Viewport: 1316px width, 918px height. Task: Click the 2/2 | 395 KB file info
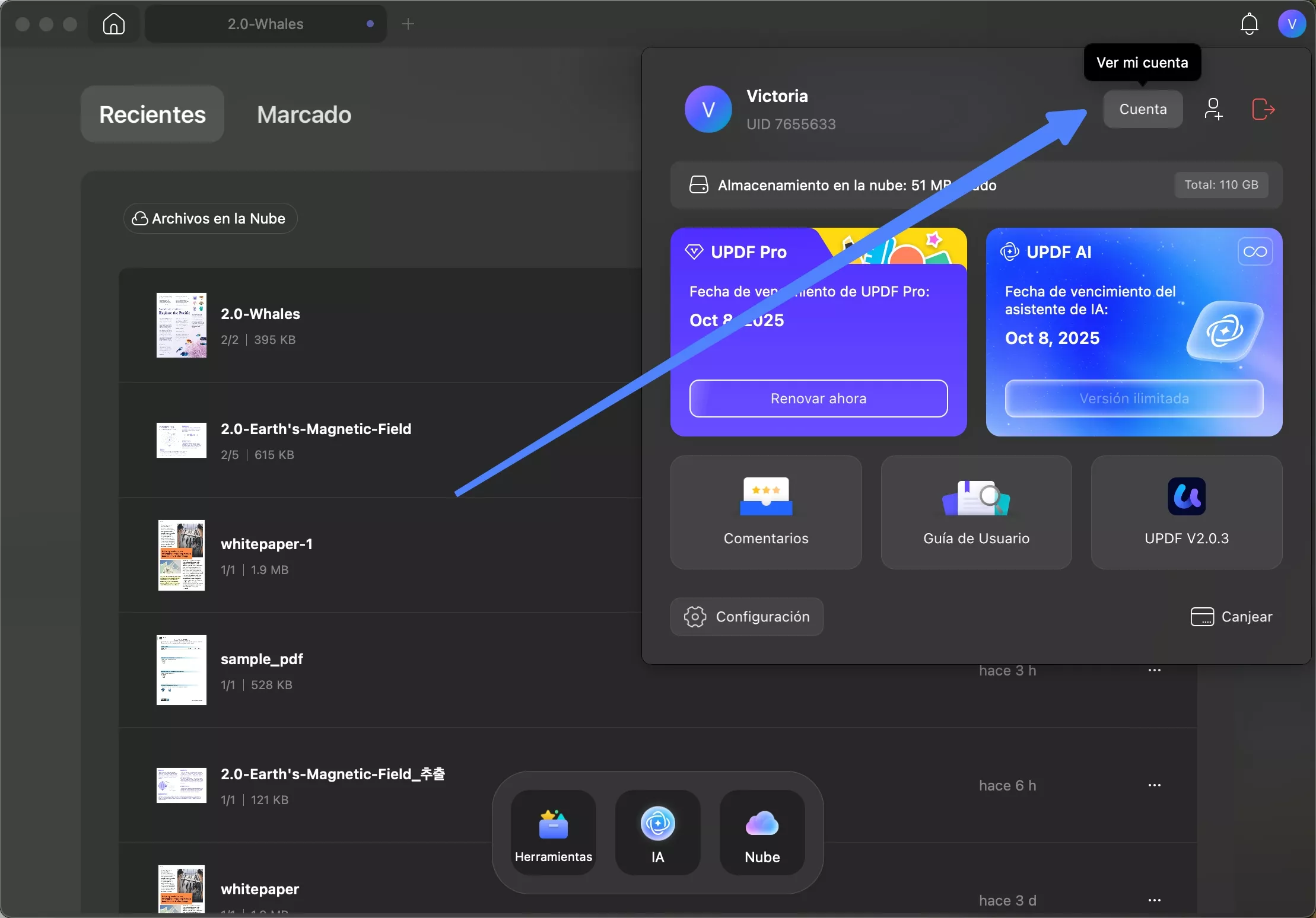pos(258,340)
